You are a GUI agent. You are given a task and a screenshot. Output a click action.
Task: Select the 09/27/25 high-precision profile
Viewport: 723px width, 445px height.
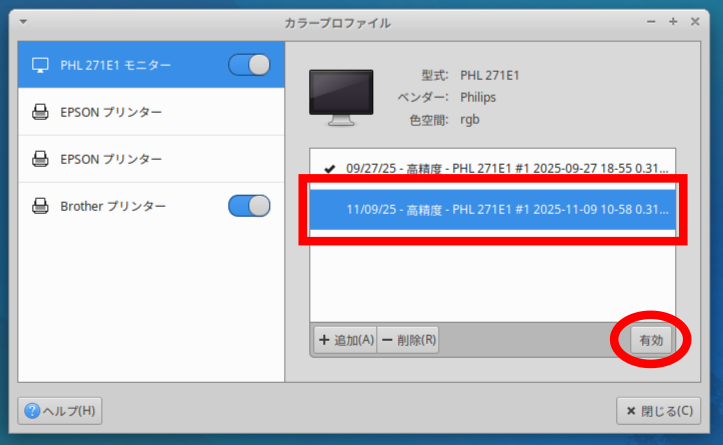click(505, 168)
